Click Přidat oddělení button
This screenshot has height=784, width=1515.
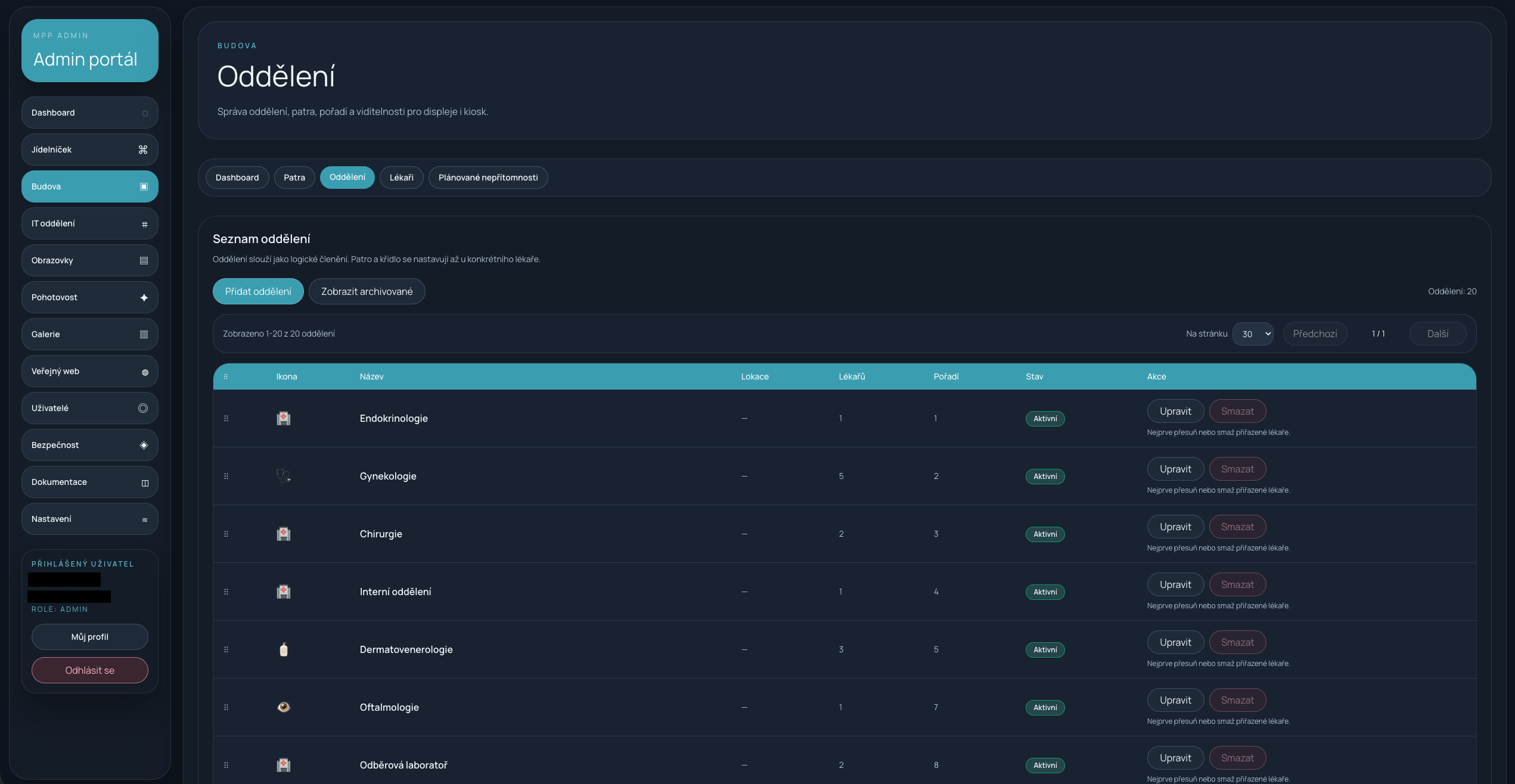(258, 291)
